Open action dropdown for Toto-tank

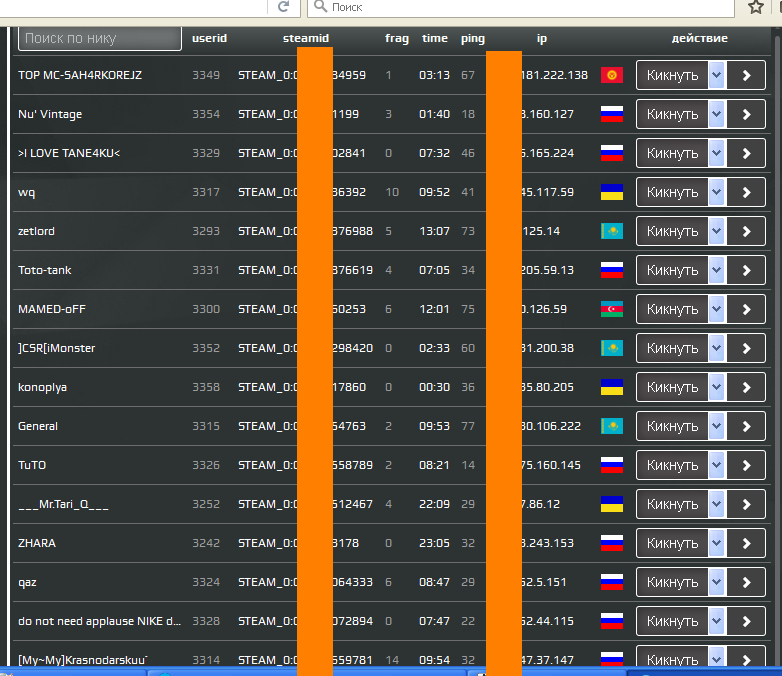[717, 270]
